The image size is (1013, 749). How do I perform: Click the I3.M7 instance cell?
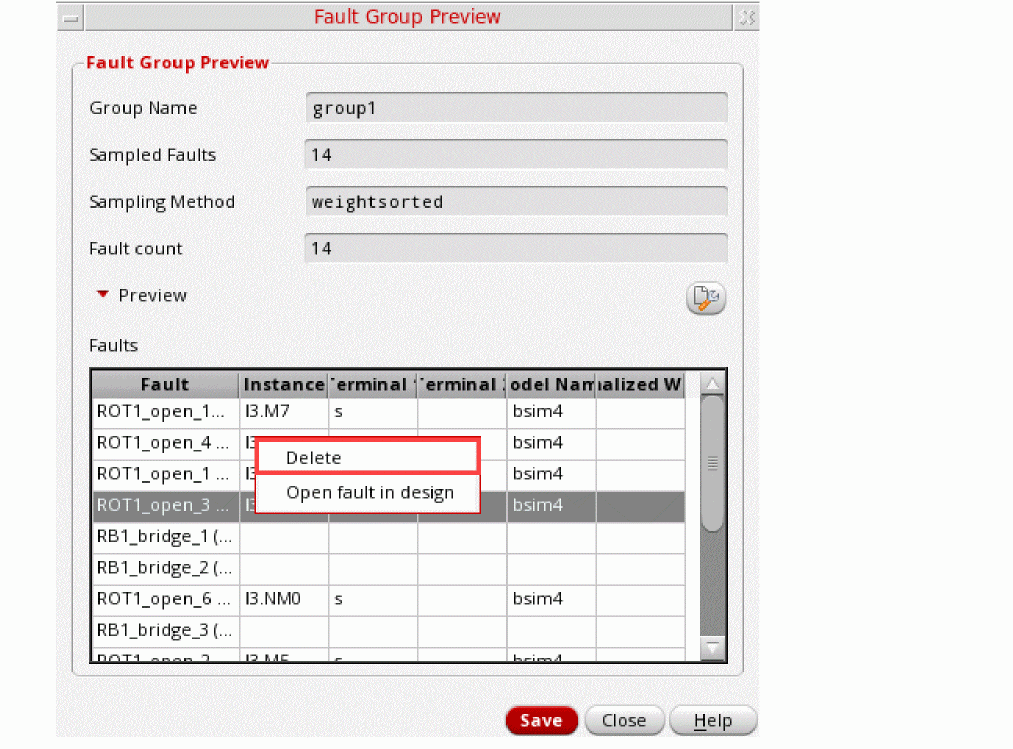point(284,412)
